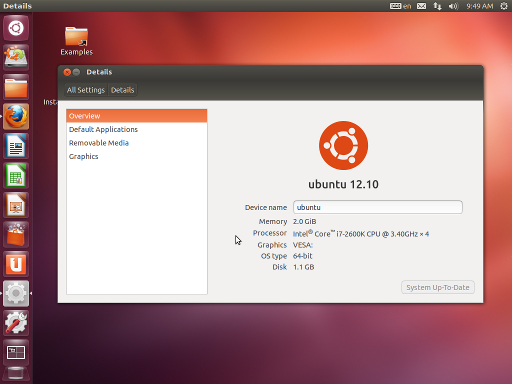Select Default Applications in the sidebar
512x384 pixels.
point(137,129)
